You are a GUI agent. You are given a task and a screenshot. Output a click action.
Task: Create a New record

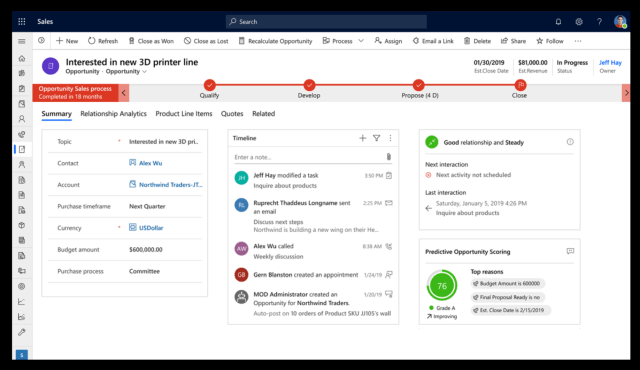point(67,41)
